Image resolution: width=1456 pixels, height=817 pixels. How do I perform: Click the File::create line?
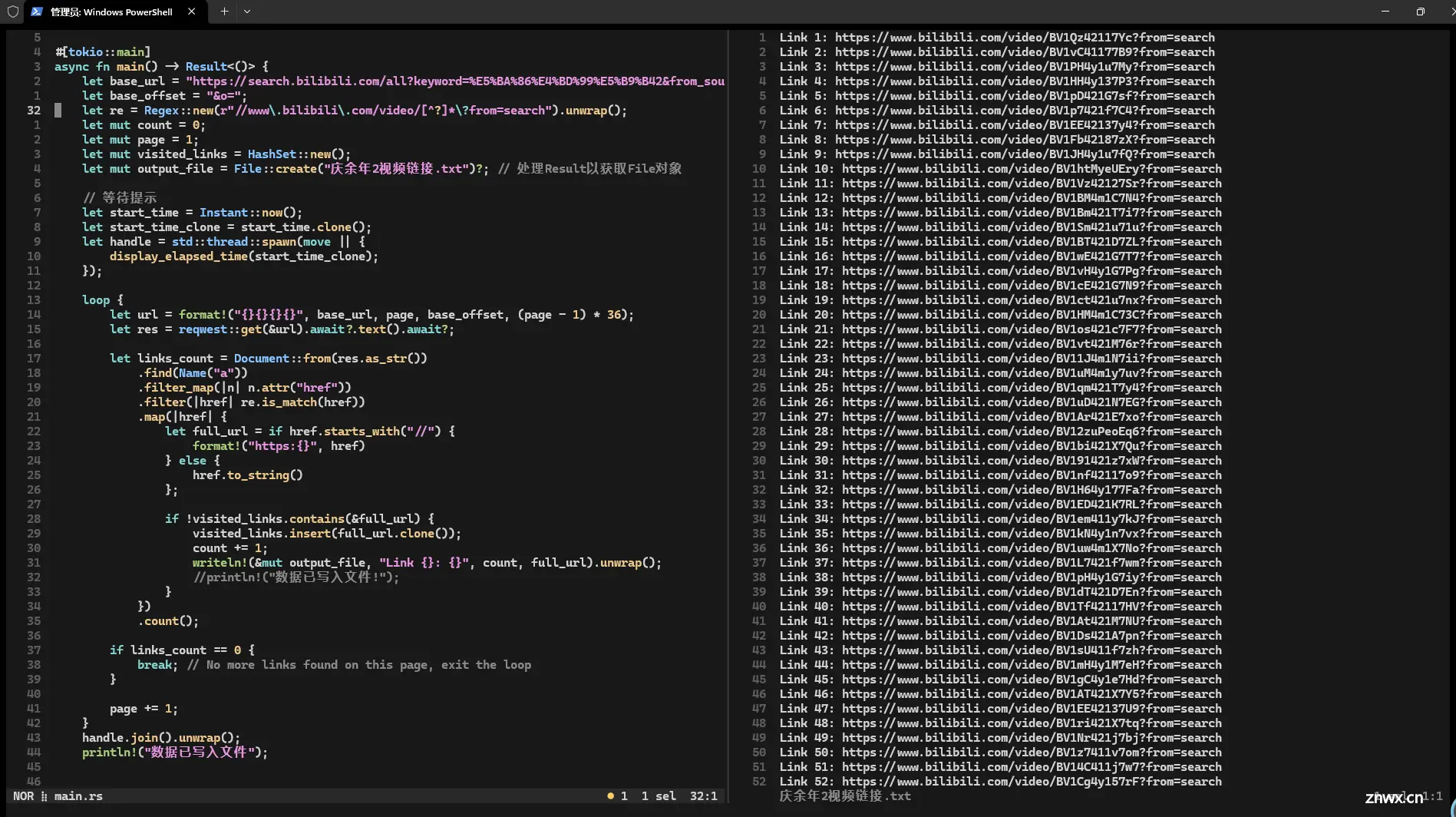382,168
